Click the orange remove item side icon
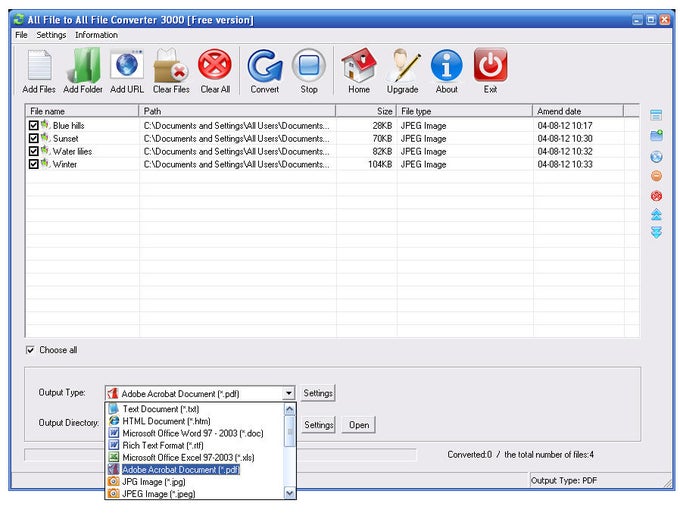The height and width of the screenshot is (516, 680). 657,176
